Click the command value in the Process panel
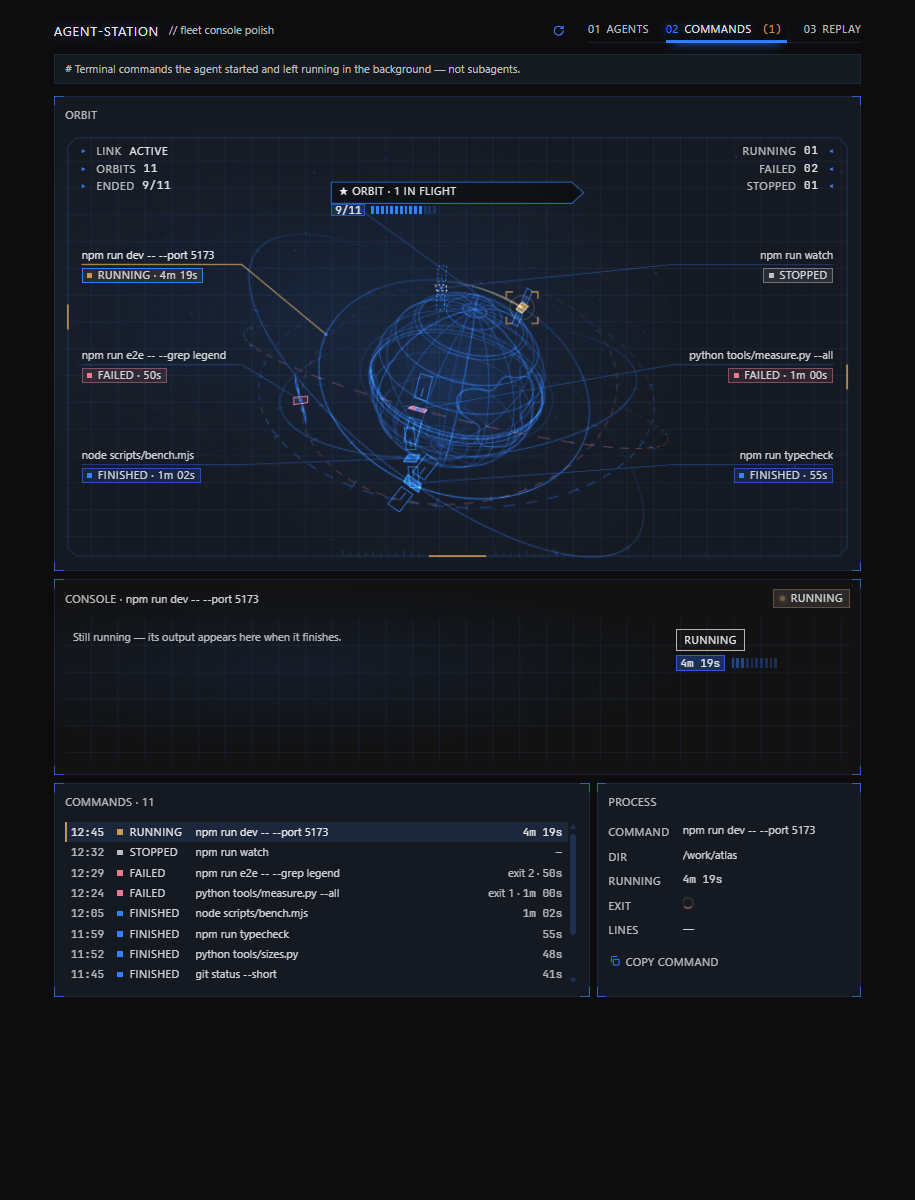 click(x=749, y=830)
